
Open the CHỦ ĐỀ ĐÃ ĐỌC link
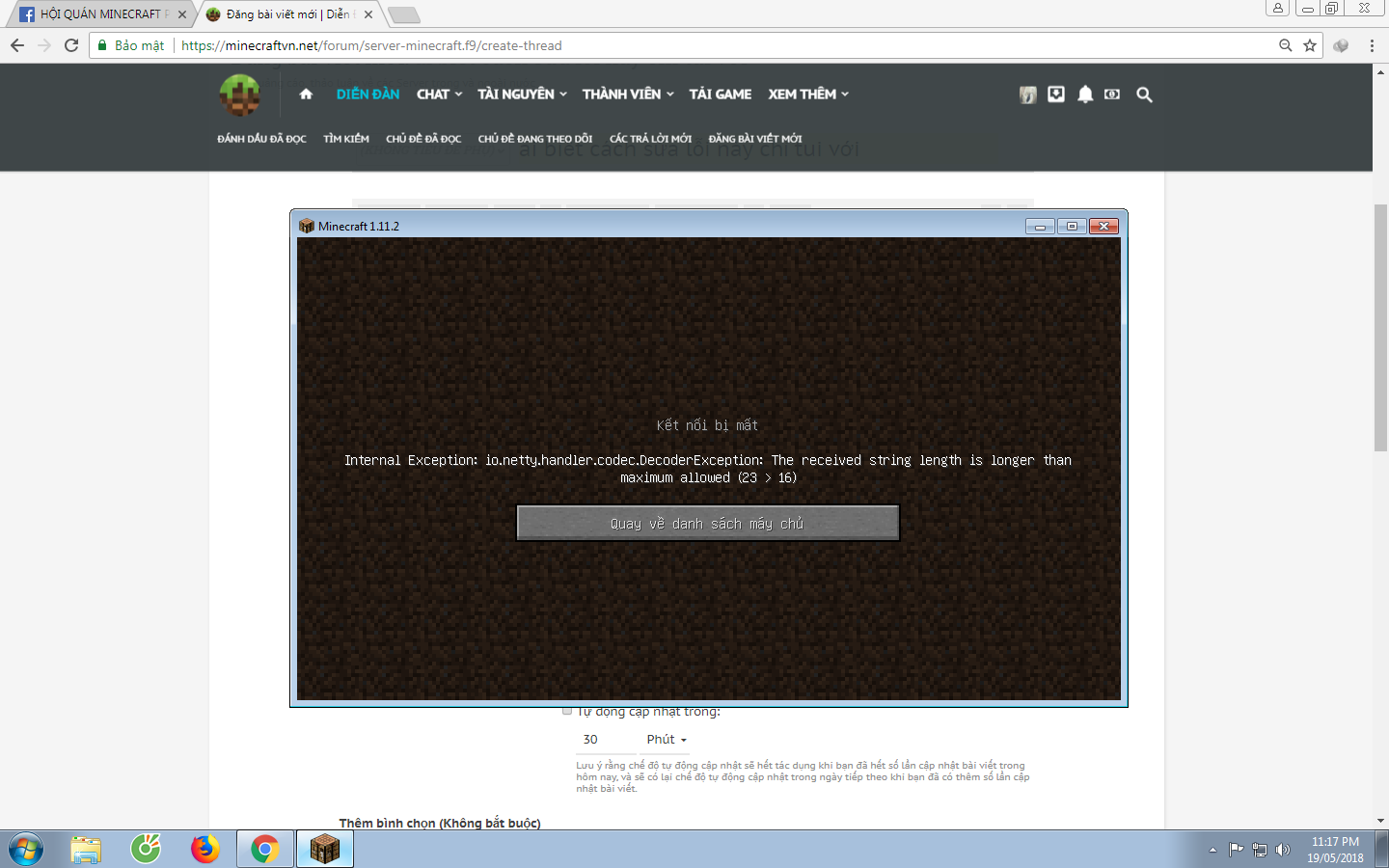423,139
